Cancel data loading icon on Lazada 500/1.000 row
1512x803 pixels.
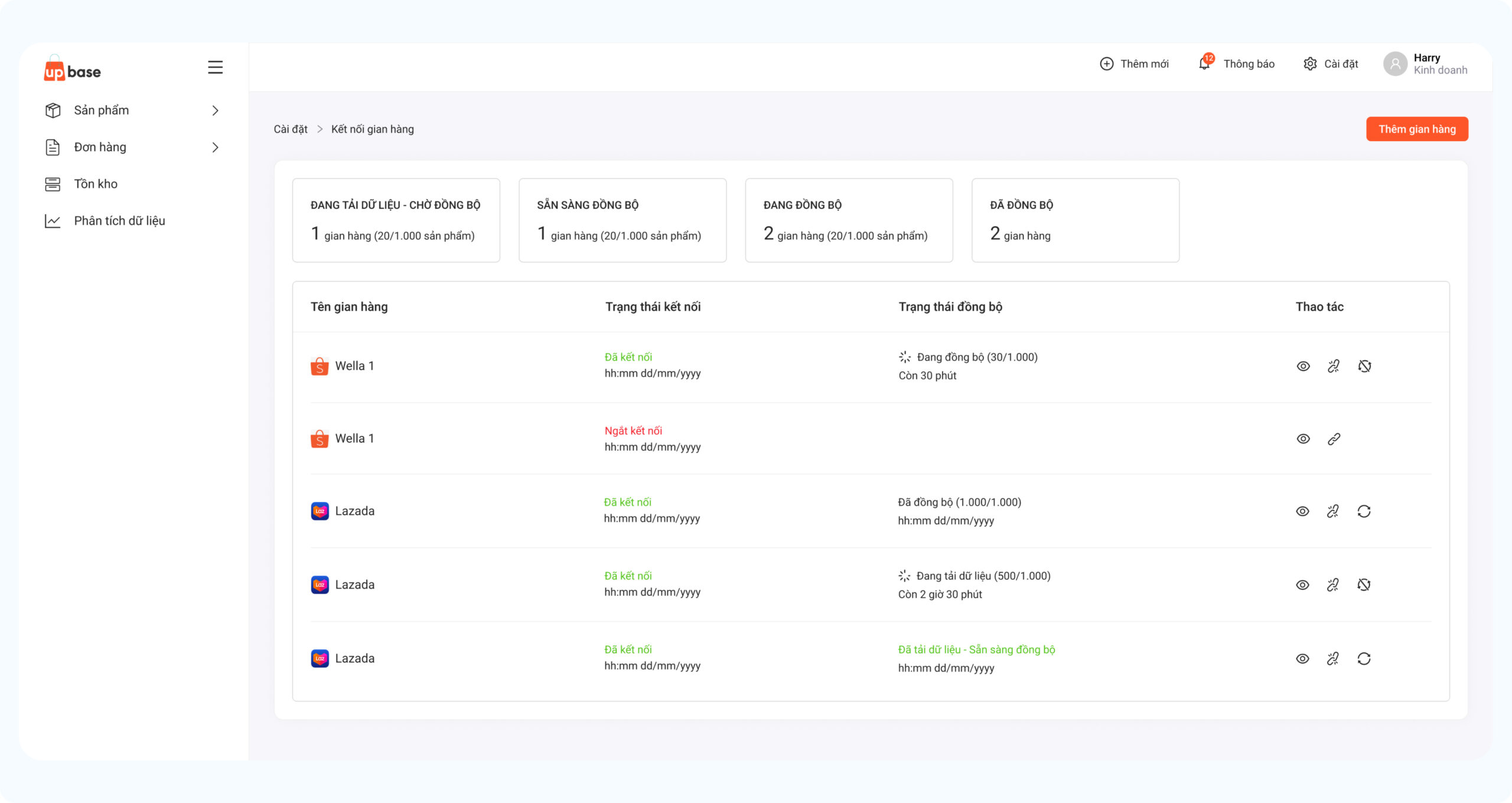[x=1364, y=585]
